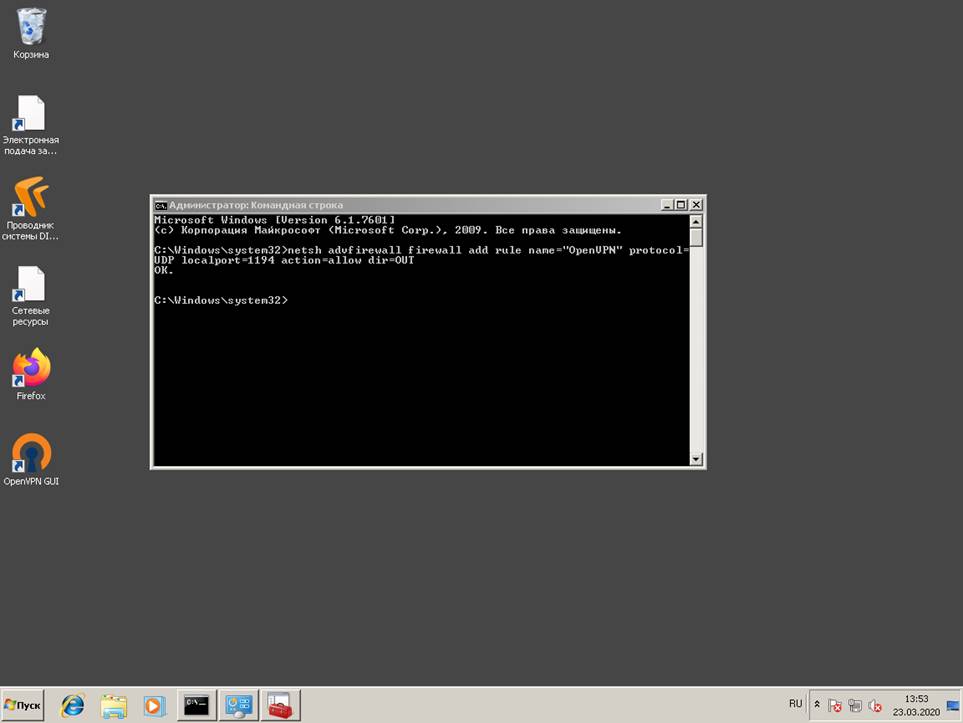This screenshot has height=723, width=963.
Task: Select the OpenVPN GUI desktop icon
Action: [31, 459]
